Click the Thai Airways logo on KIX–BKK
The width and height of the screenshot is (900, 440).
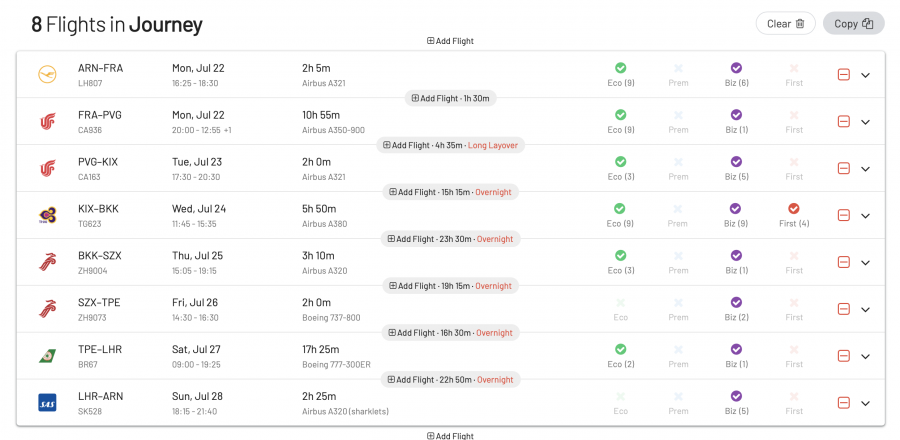tap(46, 215)
